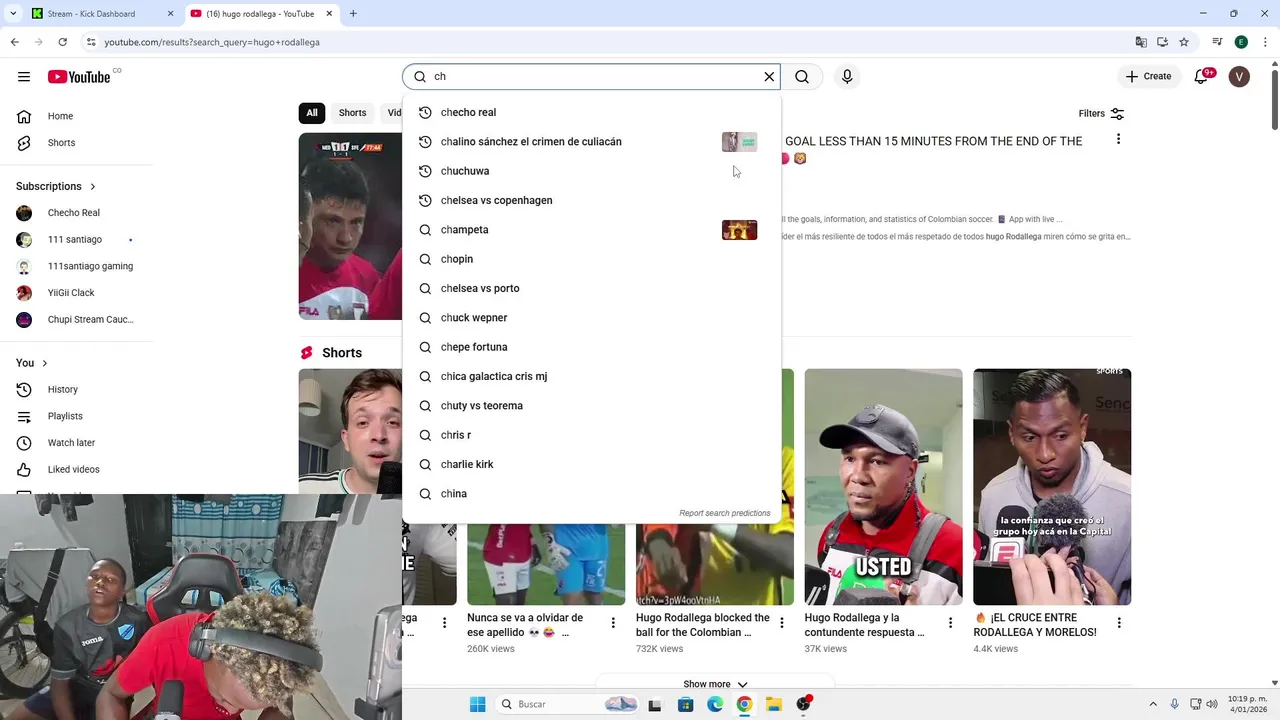Screen dimensions: 1280x720
Task: Close the hugo rodallega YouTube tab
Action: [329, 14]
